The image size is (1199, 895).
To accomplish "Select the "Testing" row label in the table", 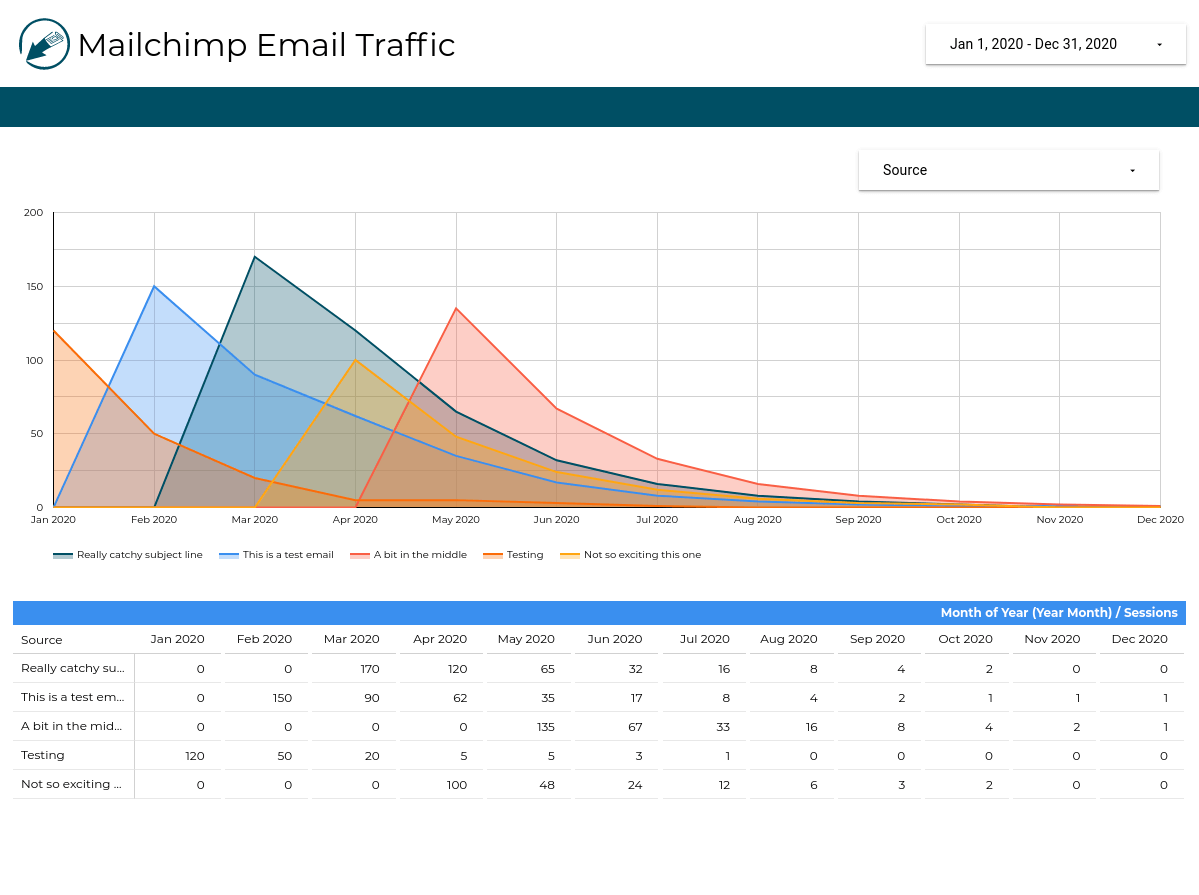I will pyautogui.click(x=43, y=755).
